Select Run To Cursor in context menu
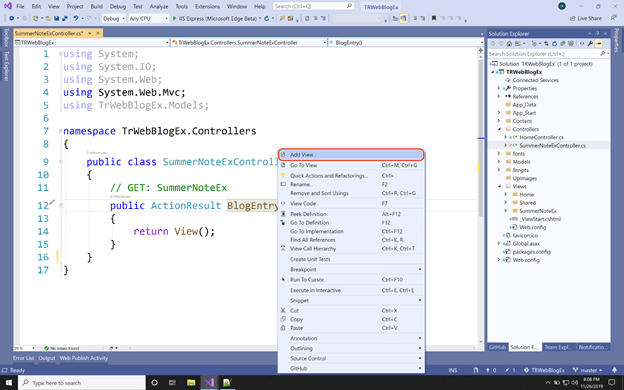Viewport: 624px width, 390px height. pos(351,279)
